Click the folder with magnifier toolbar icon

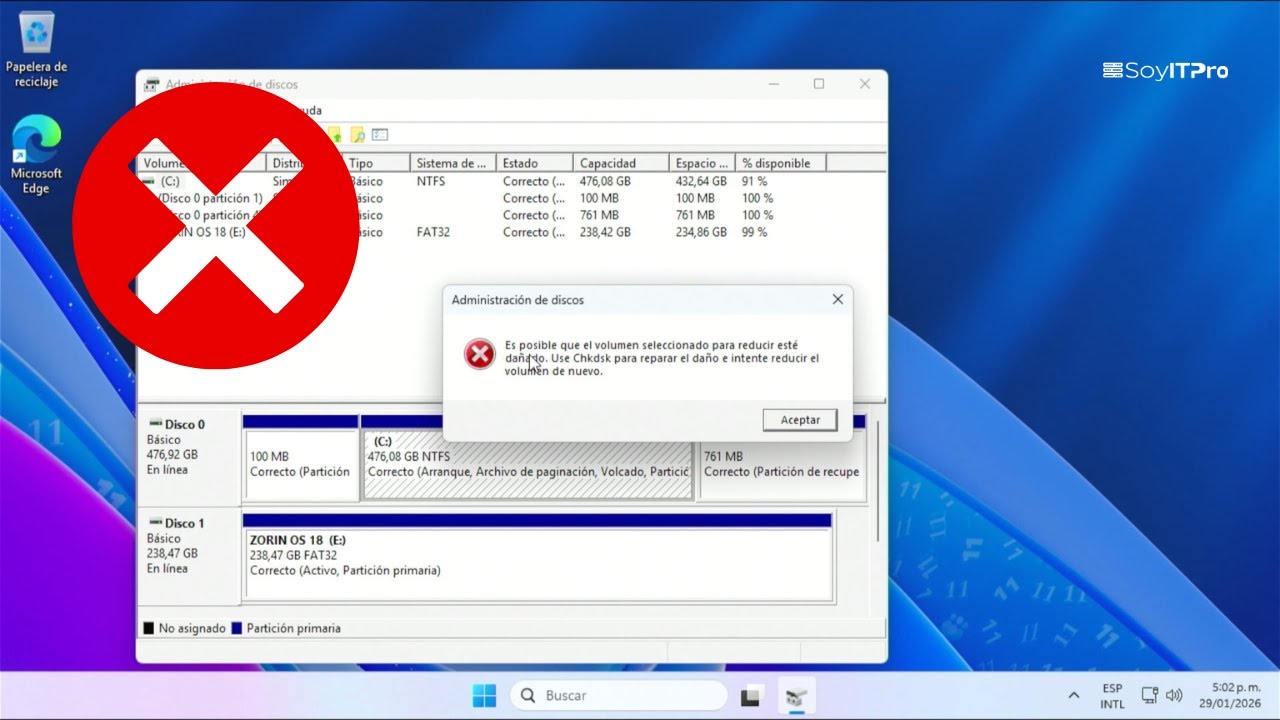357,134
